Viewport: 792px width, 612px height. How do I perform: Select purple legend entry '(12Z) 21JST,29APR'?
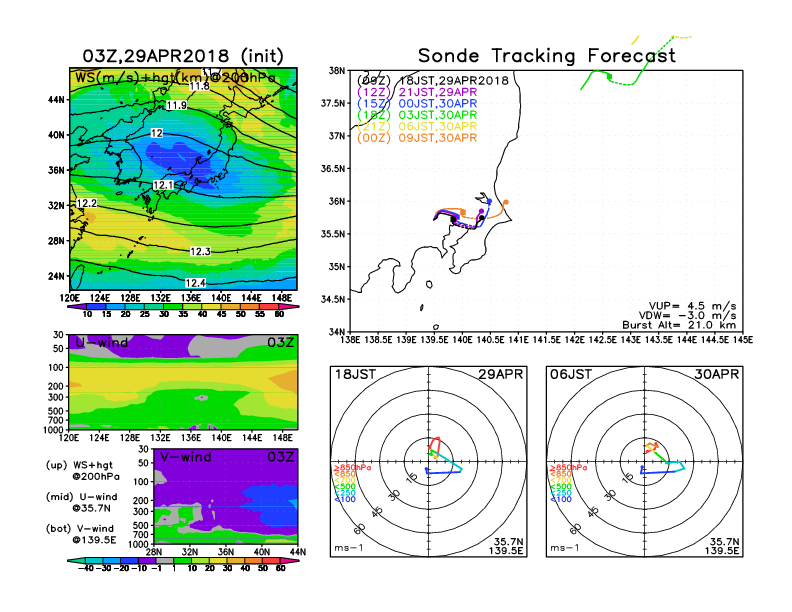[417, 92]
